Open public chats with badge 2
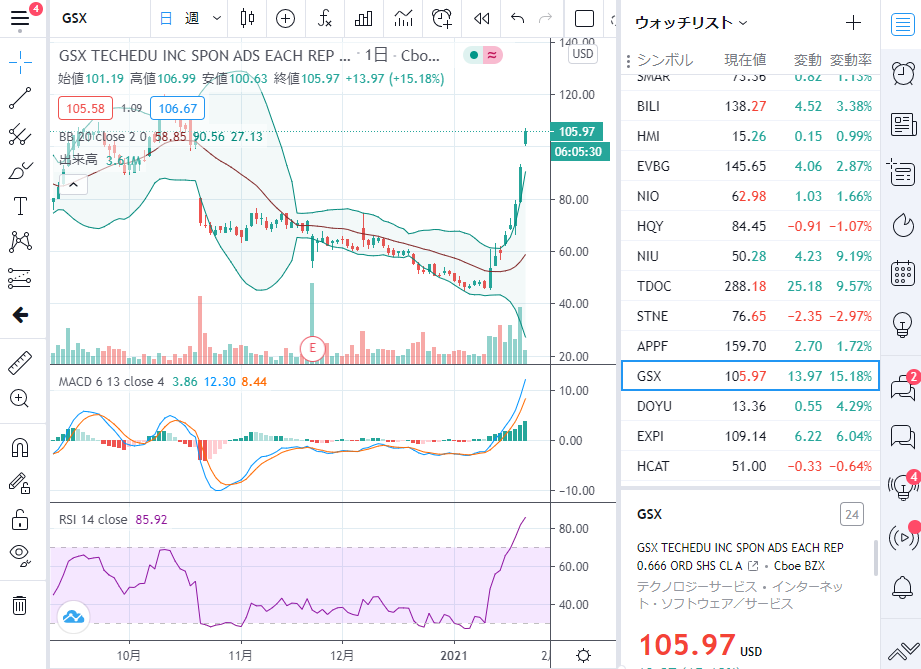Image resolution: width=921 pixels, height=669 pixels. [x=902, y=387]
